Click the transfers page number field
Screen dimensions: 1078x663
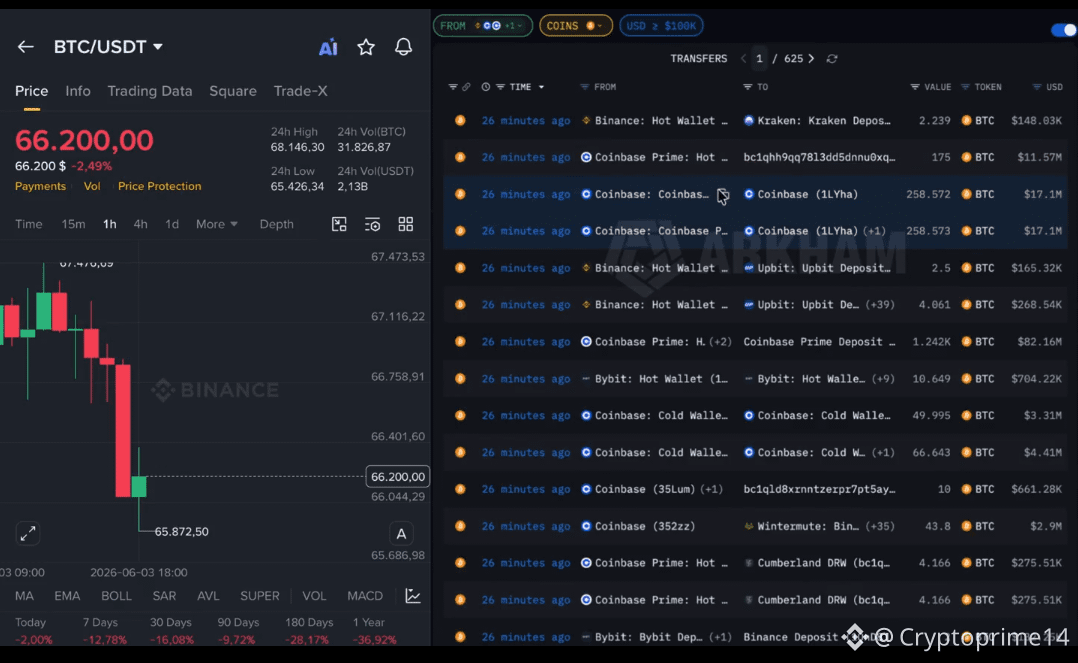(x=759, y=58)
